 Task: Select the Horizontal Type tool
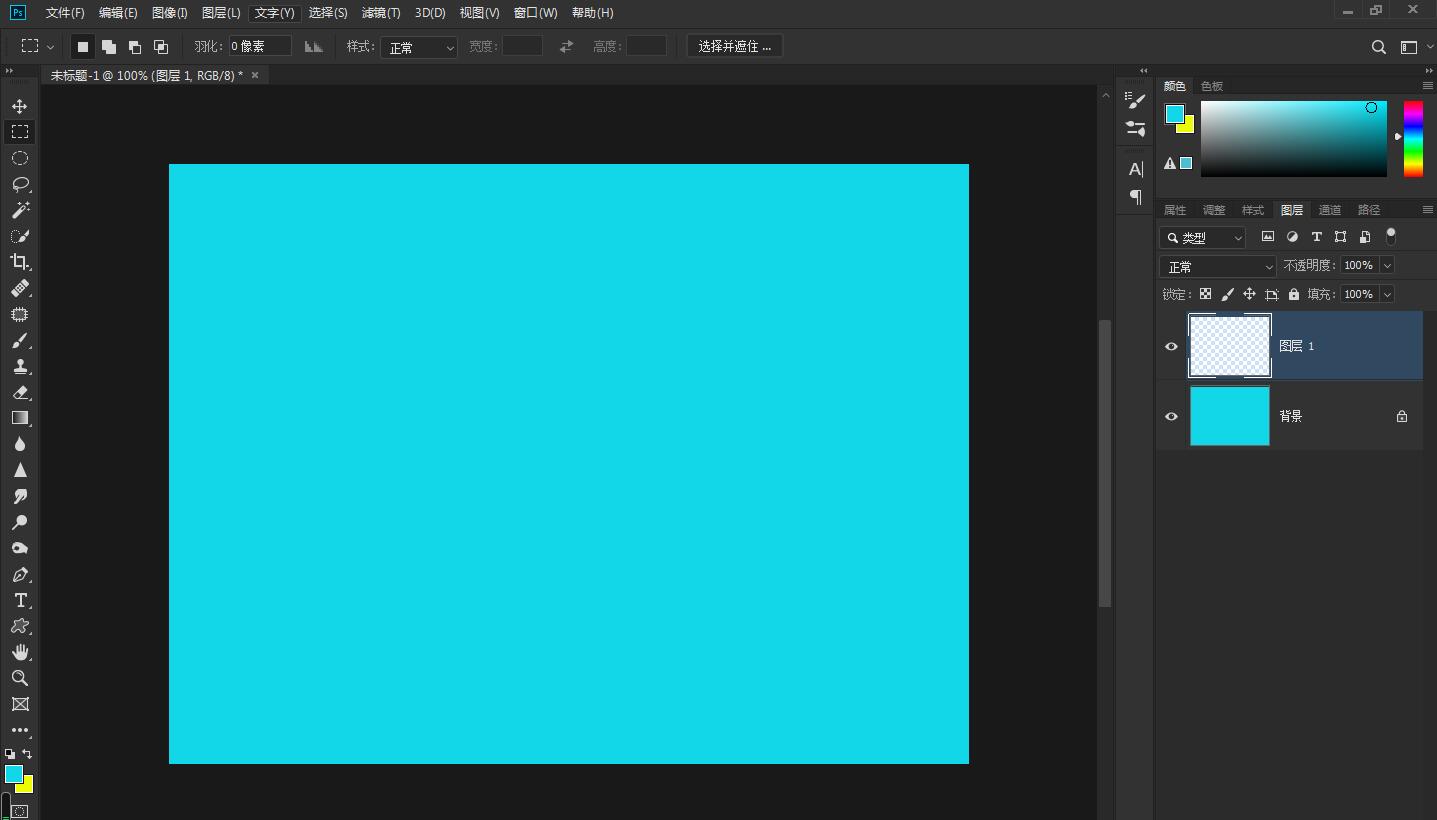pos(19,600)
